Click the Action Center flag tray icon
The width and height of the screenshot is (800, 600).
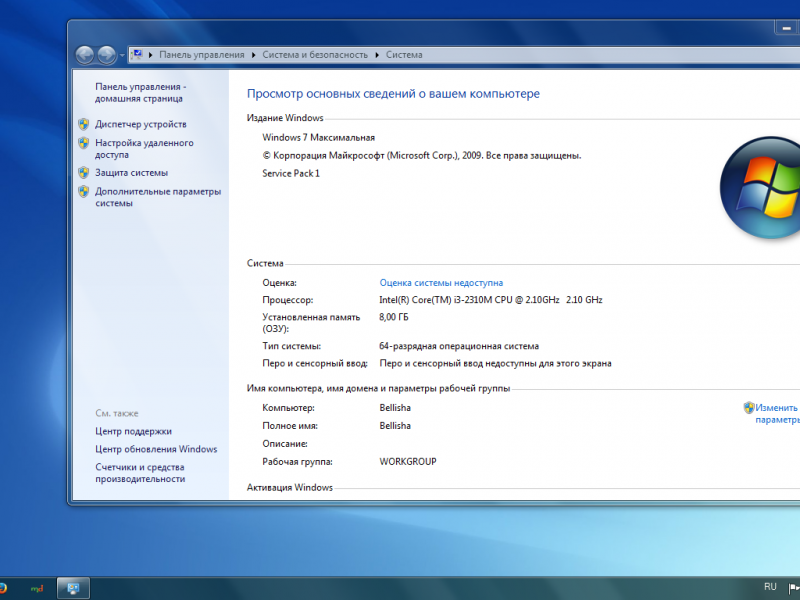(794, 588)
